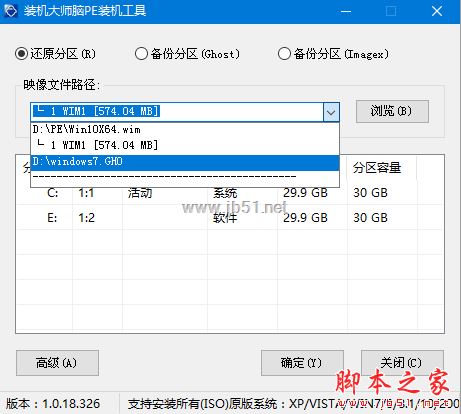Close the window with the X icon

click(x=437, y=11)
